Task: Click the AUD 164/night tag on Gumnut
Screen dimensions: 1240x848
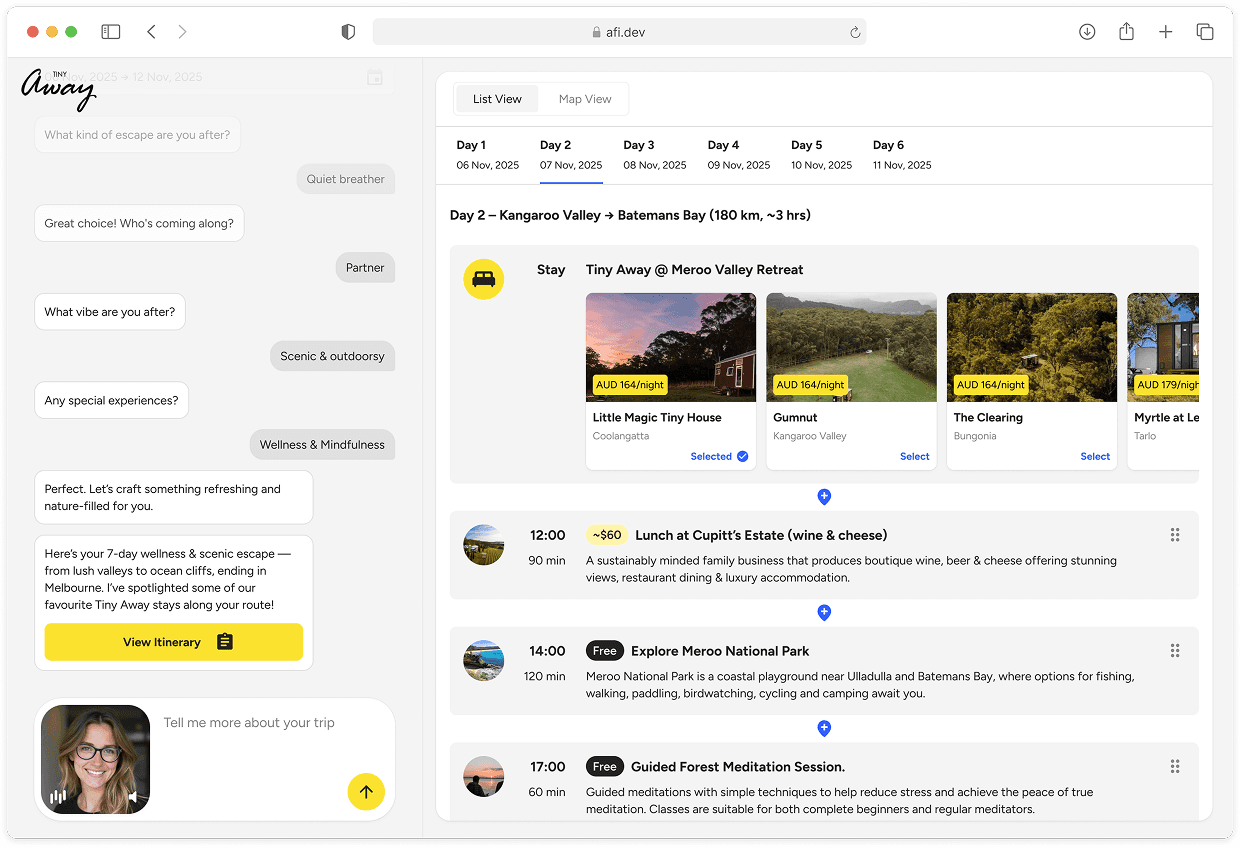Action: point(810,384)
